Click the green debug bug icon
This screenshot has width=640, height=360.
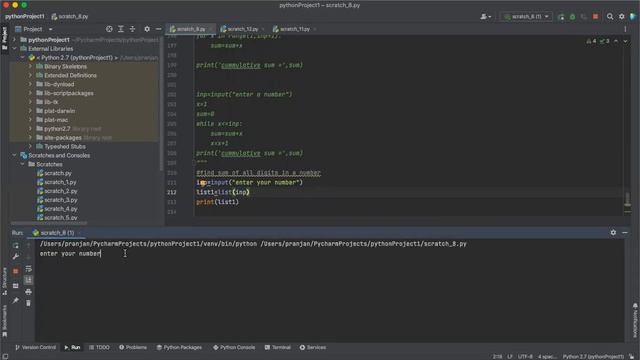pos(572,17)
